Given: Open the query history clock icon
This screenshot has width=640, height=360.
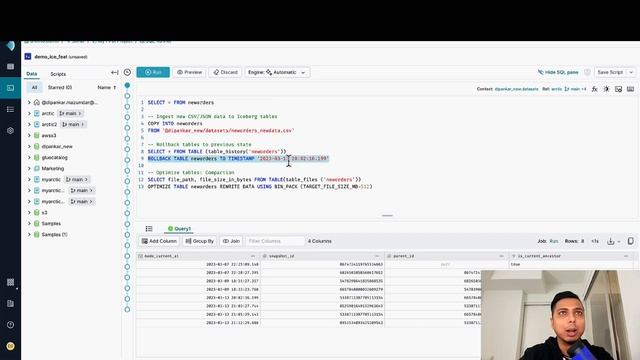Looking at the screenshot, I should [x=127, y=72].
